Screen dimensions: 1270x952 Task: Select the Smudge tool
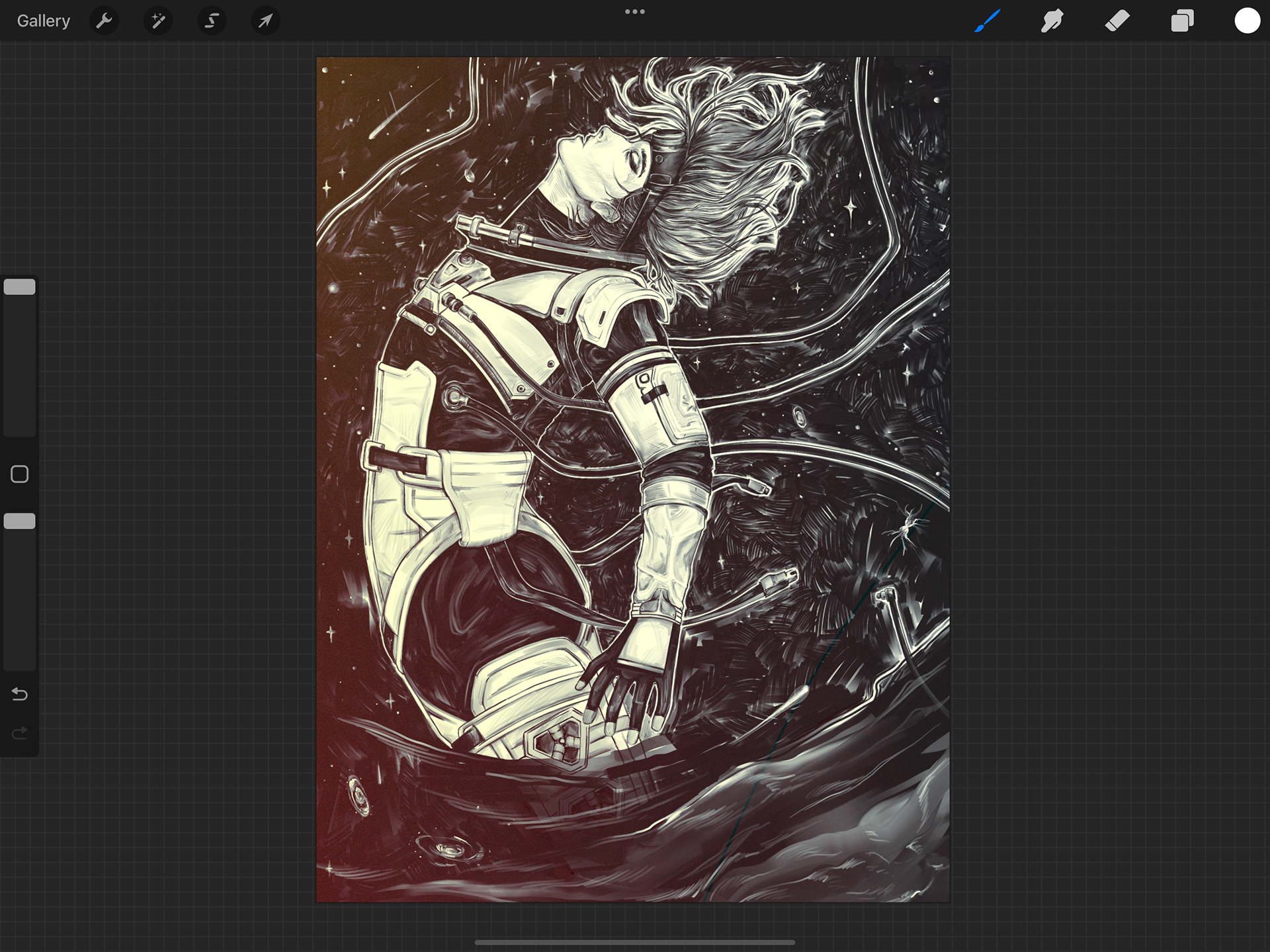click(1052, 21)
